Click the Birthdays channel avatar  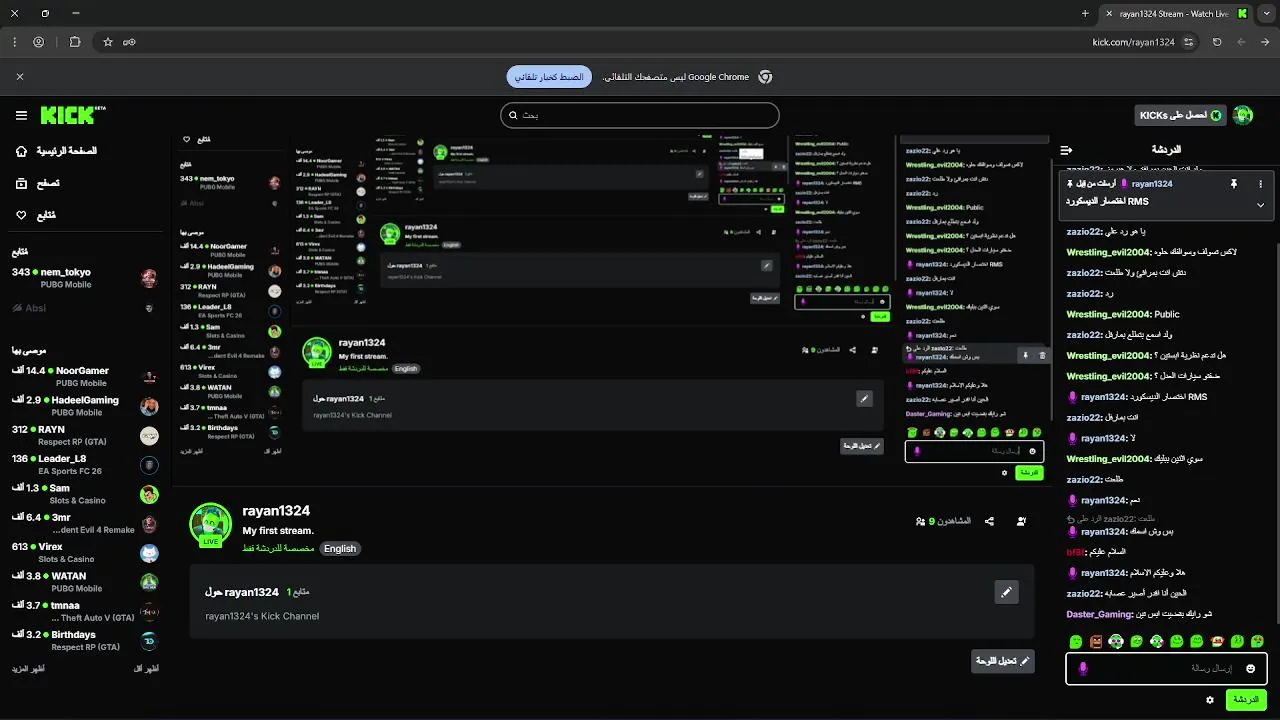pyautogui.click(x=149, y=641)
